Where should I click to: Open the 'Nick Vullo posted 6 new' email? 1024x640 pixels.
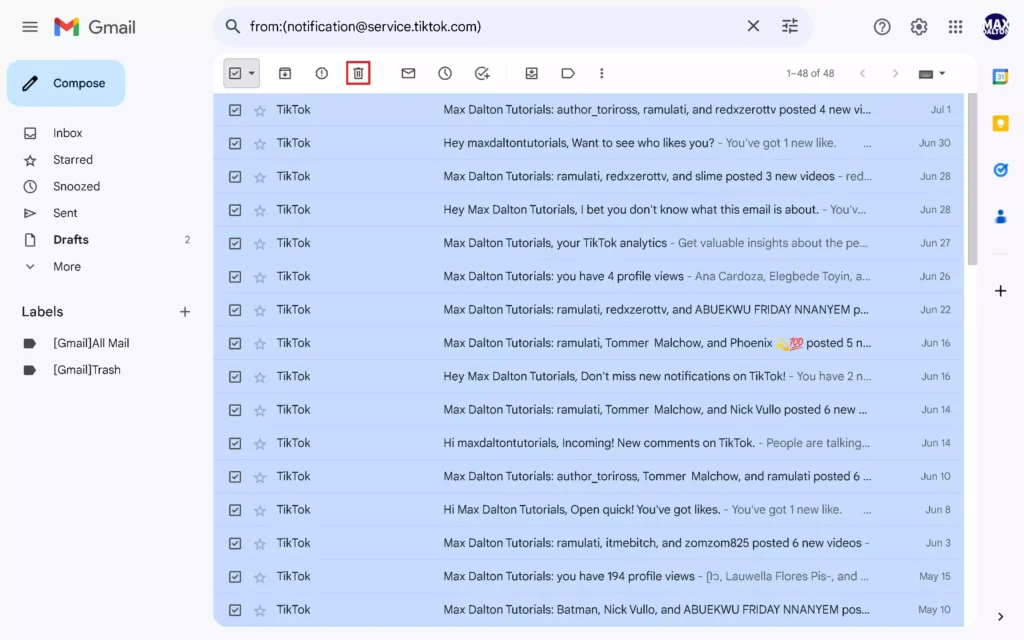tap(588, 410)
